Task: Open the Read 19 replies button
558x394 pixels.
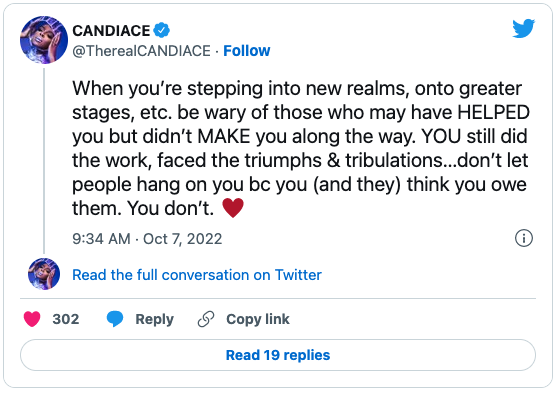Action: coord(278,355)
